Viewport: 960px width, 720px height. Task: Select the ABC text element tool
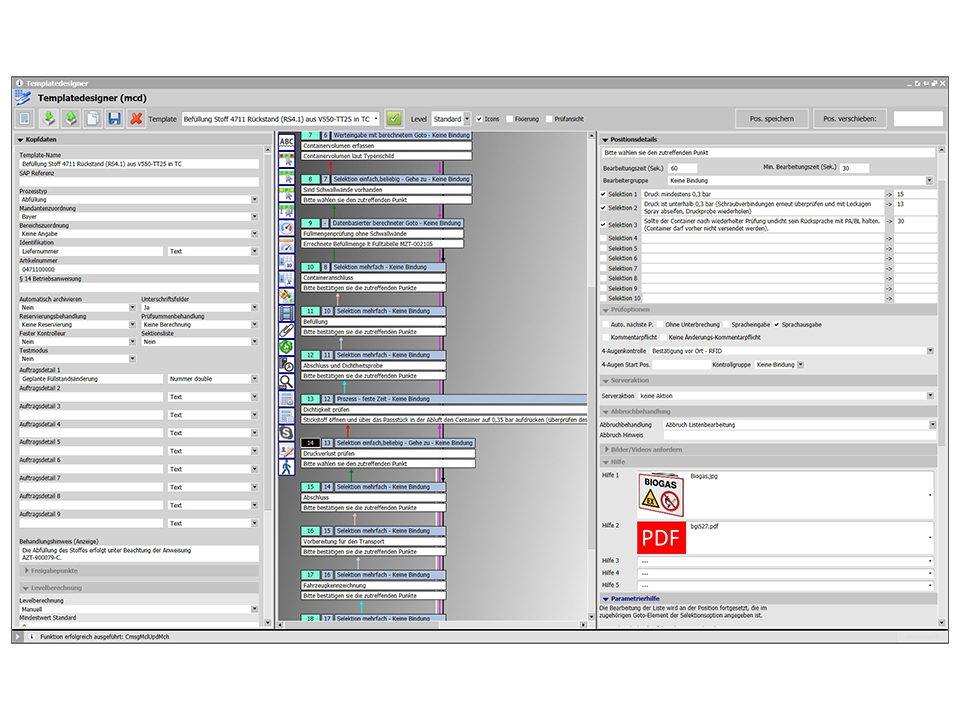(x=286, y=142)
